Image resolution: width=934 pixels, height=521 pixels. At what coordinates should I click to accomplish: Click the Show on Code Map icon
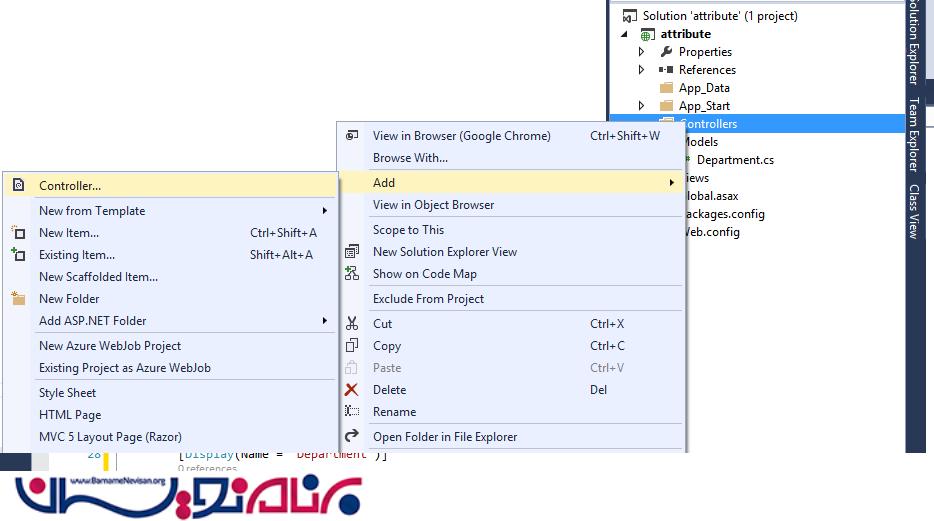click(351, 274)
